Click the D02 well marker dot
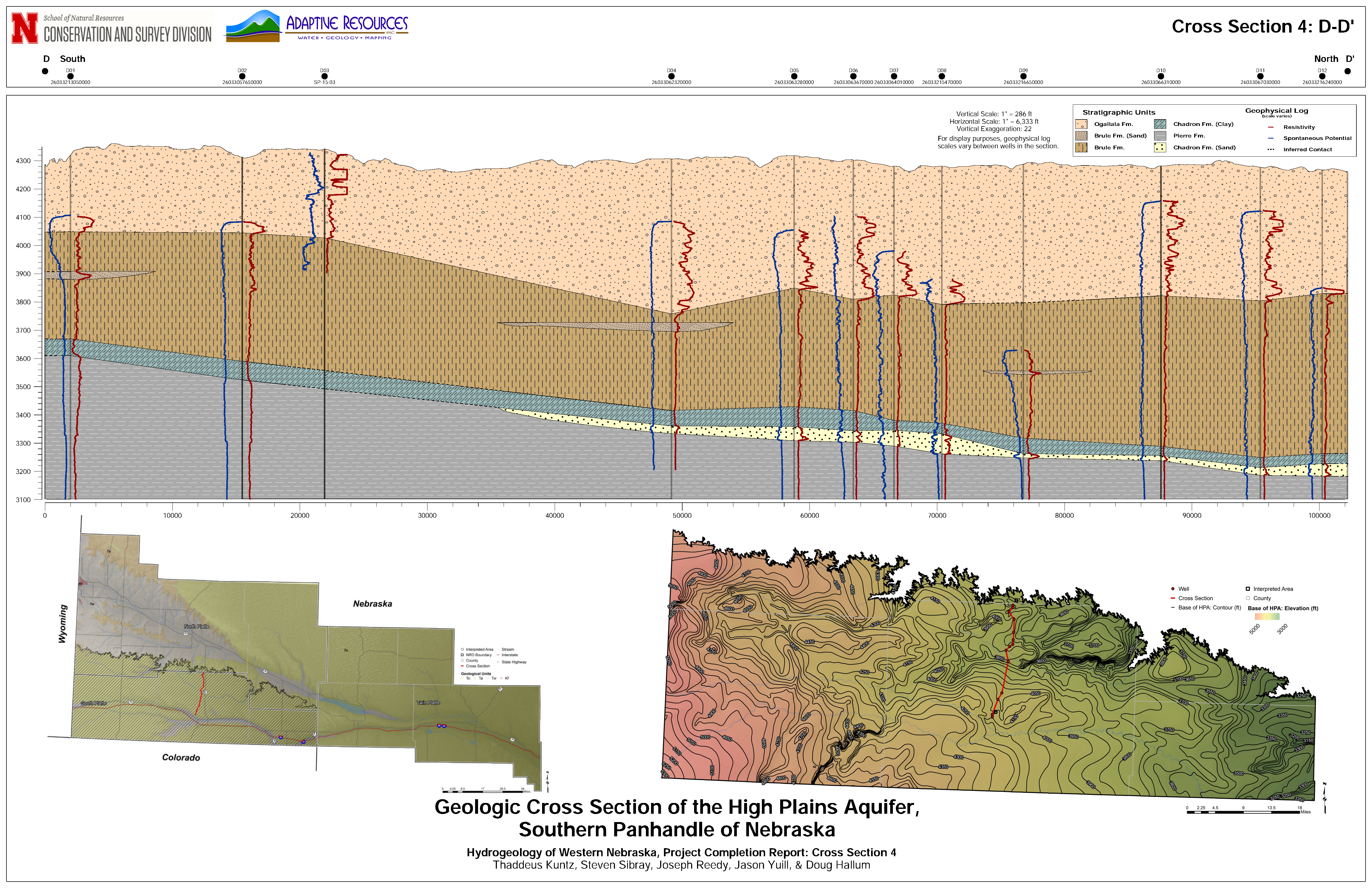Image resolution: width=1372 pixels, height=888 pixels. coord(242,76)
